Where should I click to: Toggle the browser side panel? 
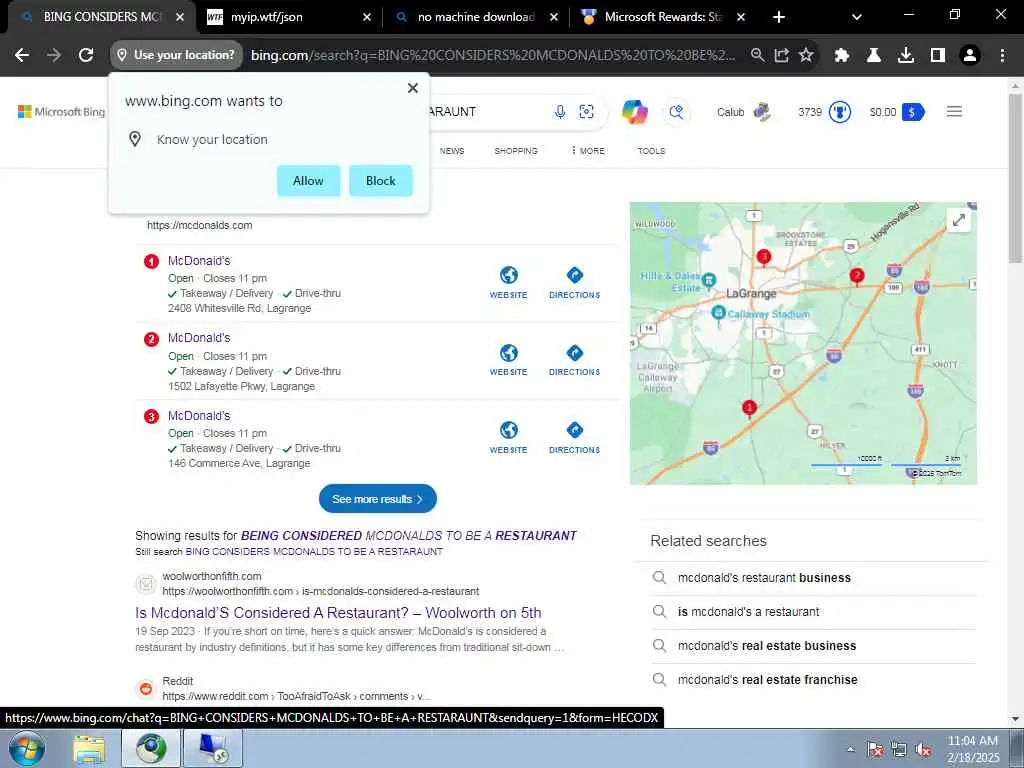(938, 56)
